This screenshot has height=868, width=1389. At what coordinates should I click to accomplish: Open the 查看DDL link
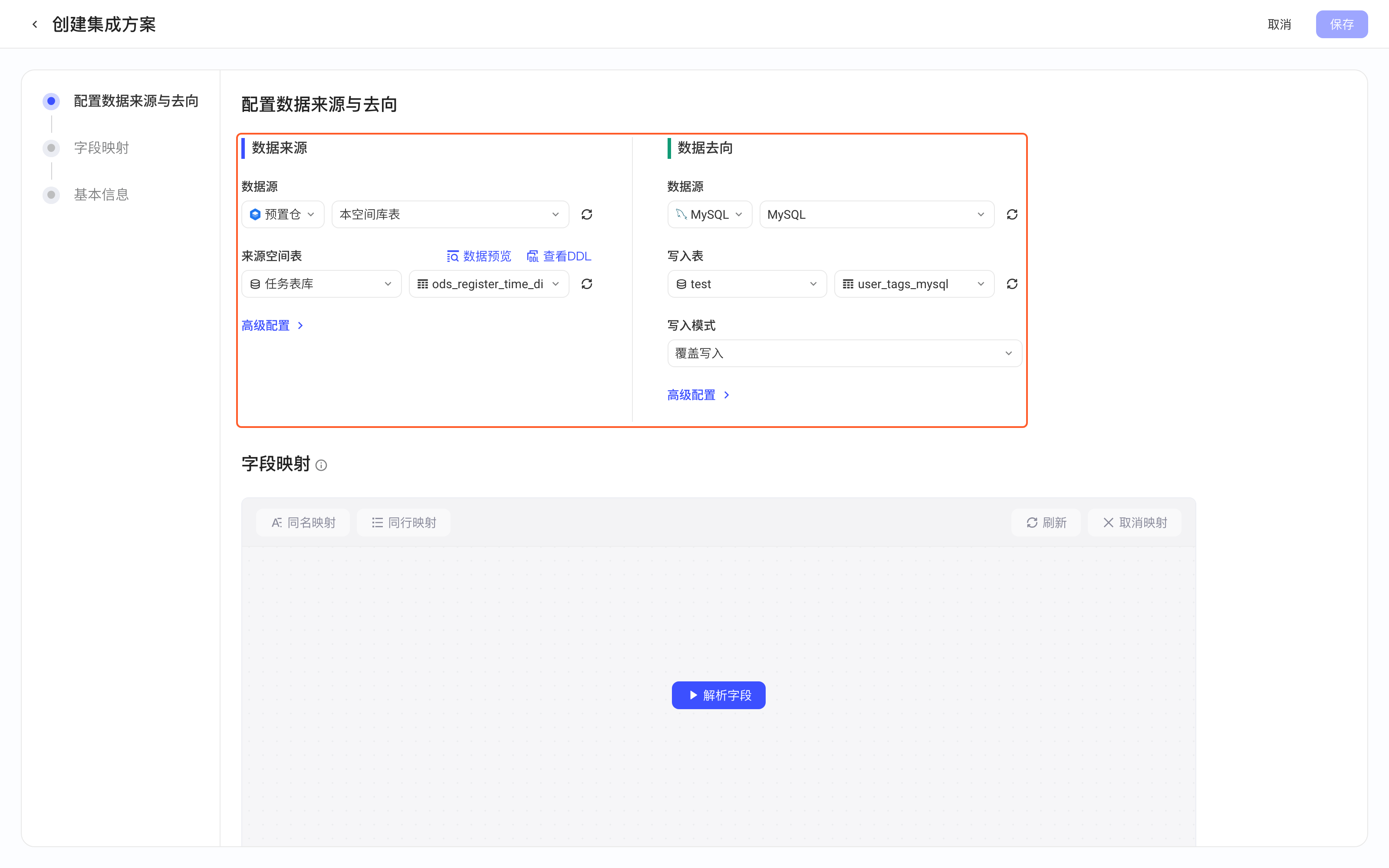559,256
